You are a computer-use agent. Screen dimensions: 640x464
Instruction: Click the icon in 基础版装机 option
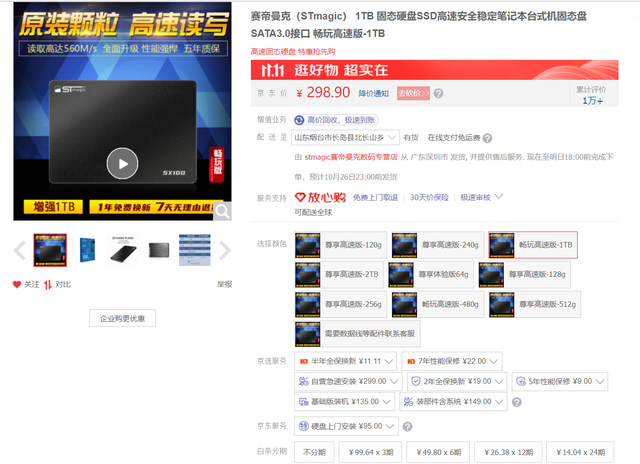(x=303, y=402)
